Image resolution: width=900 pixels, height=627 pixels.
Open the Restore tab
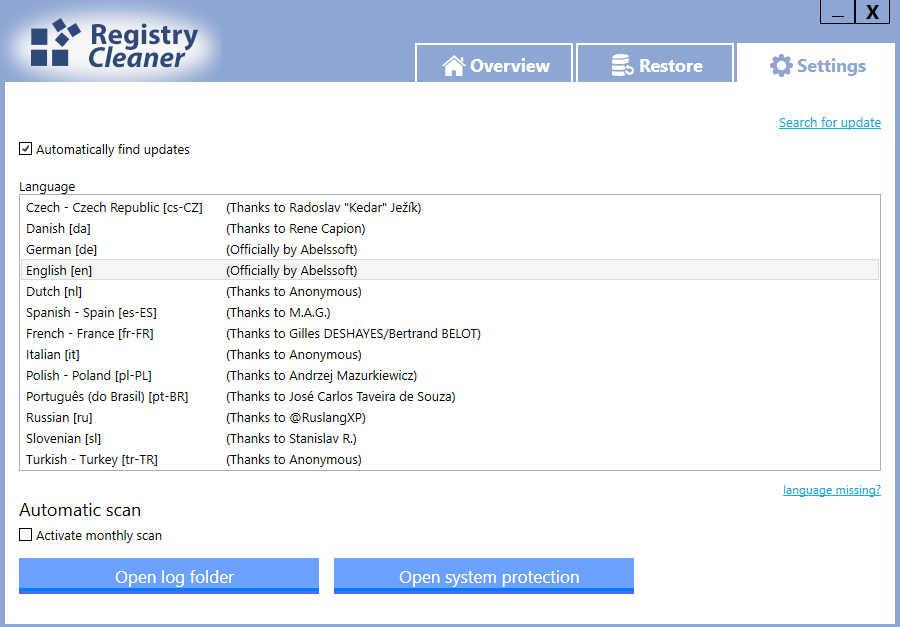[655, 63]
